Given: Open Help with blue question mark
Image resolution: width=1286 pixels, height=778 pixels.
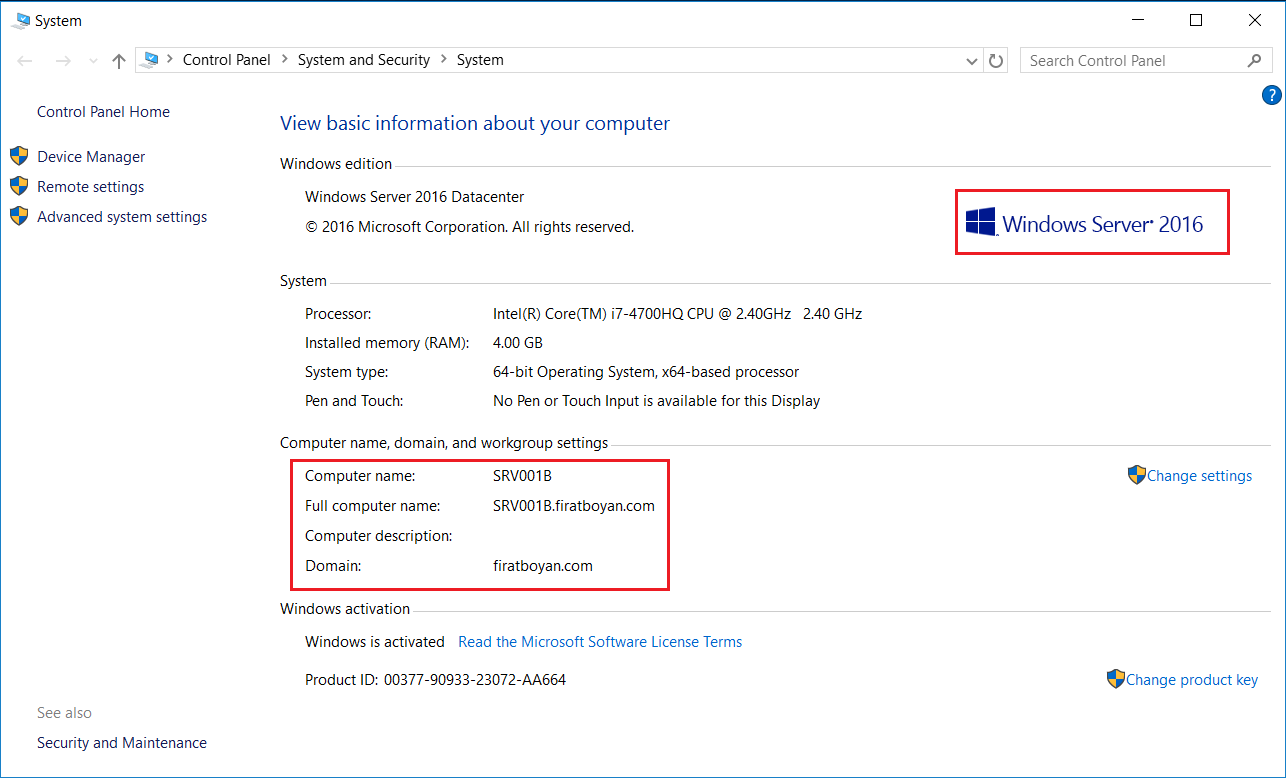Looking at the screenshot, I should [1272, 96].
